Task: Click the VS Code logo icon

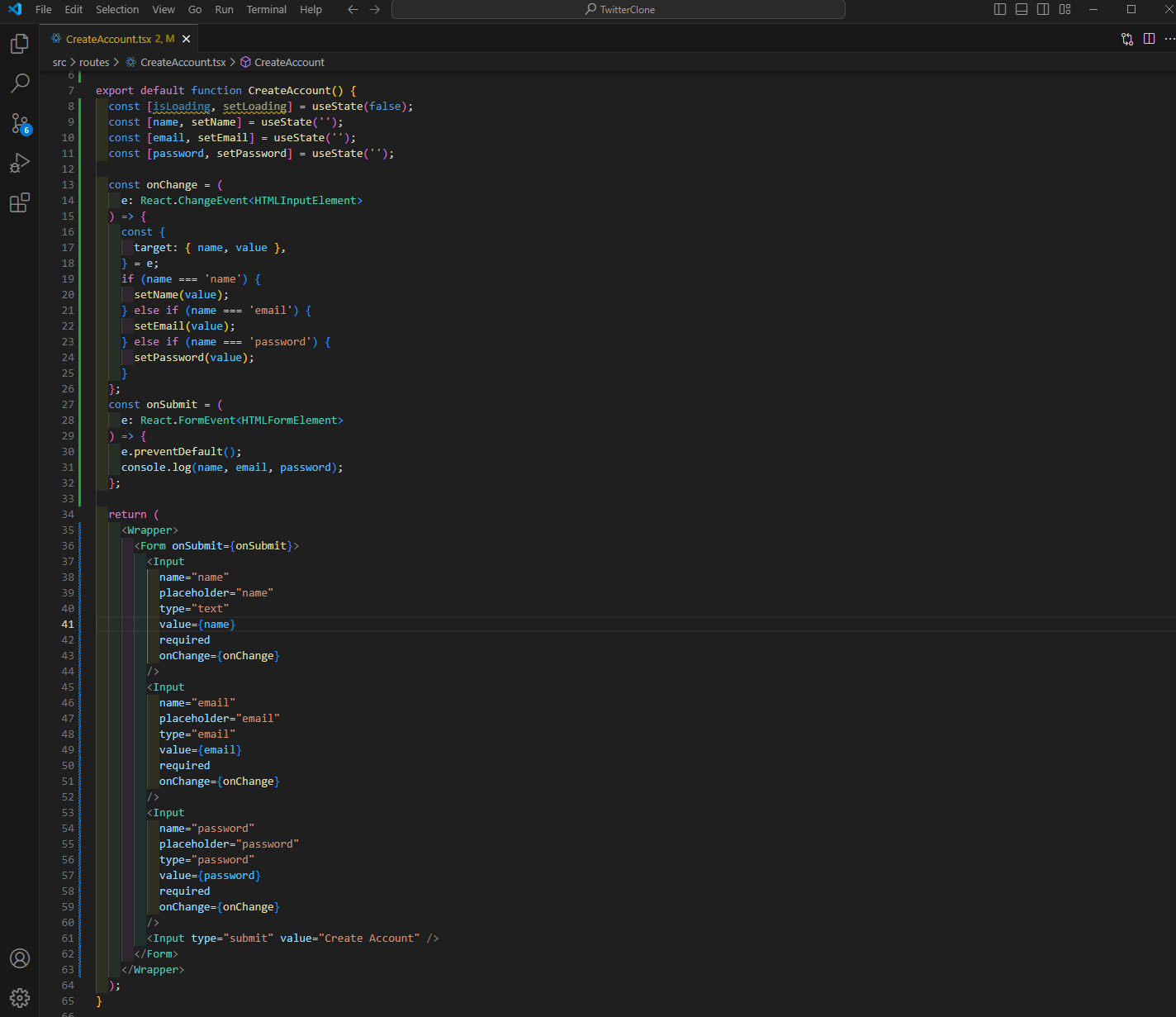Action: click(15, 10)
